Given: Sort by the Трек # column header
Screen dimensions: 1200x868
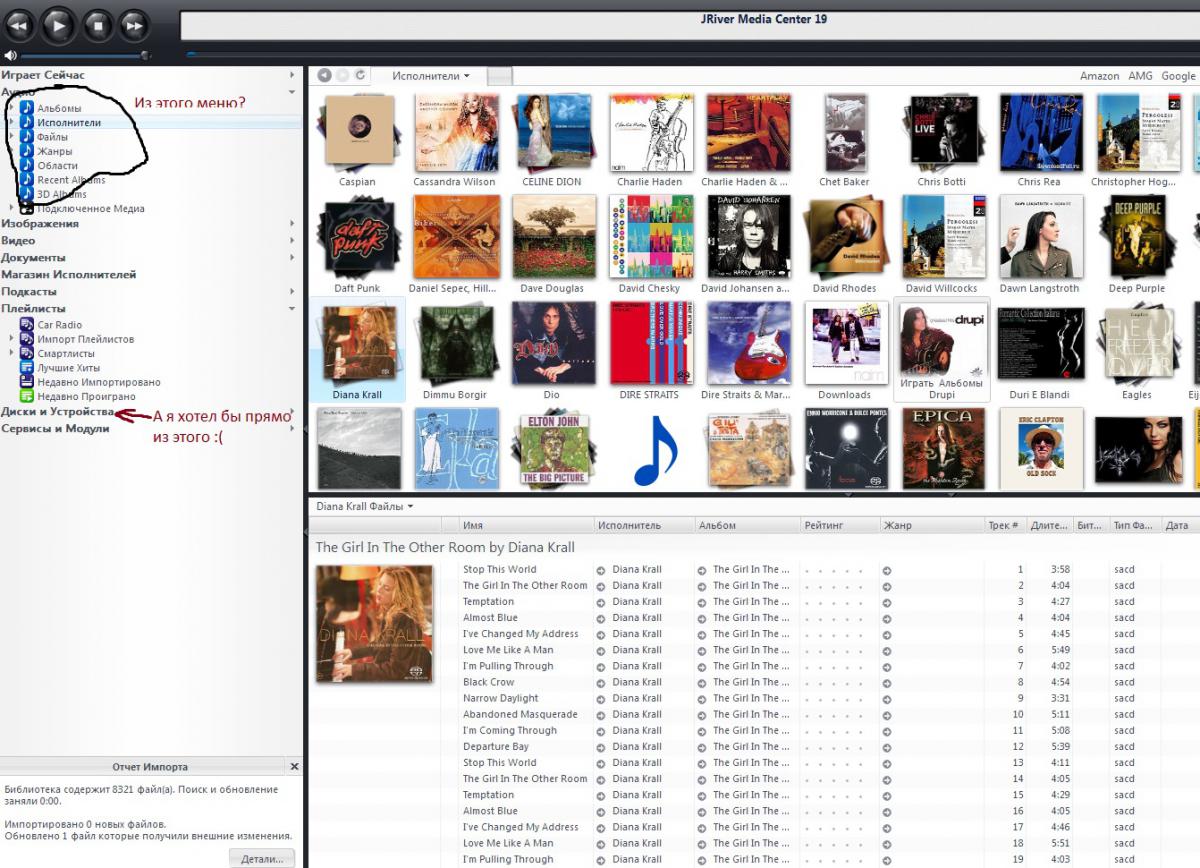Looking at the screenshot, I should [1003, 525].
